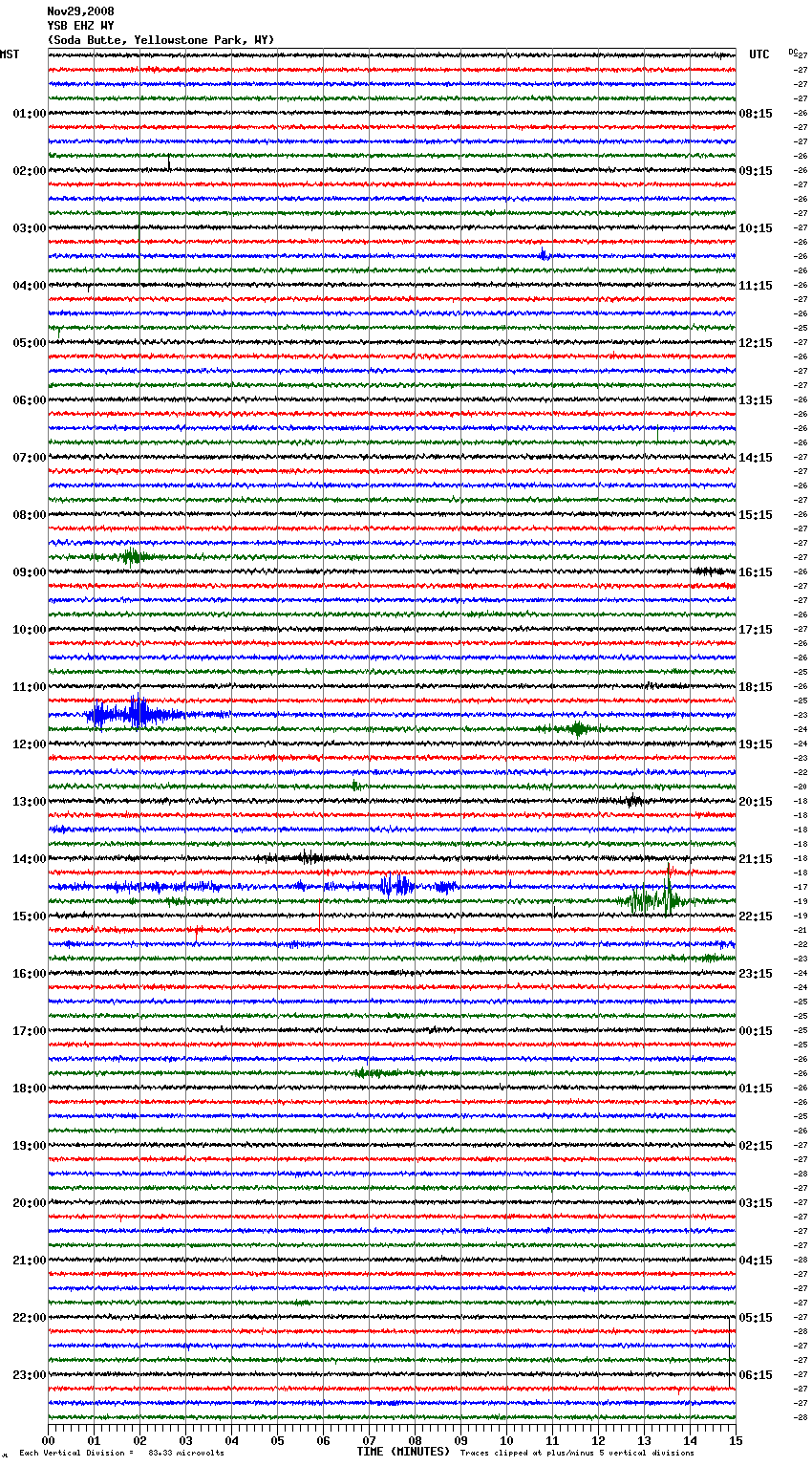The width and height of the screenshot is (812, 1466).
Task: Click the 10:00 MST time label
Action: [29, 630]
